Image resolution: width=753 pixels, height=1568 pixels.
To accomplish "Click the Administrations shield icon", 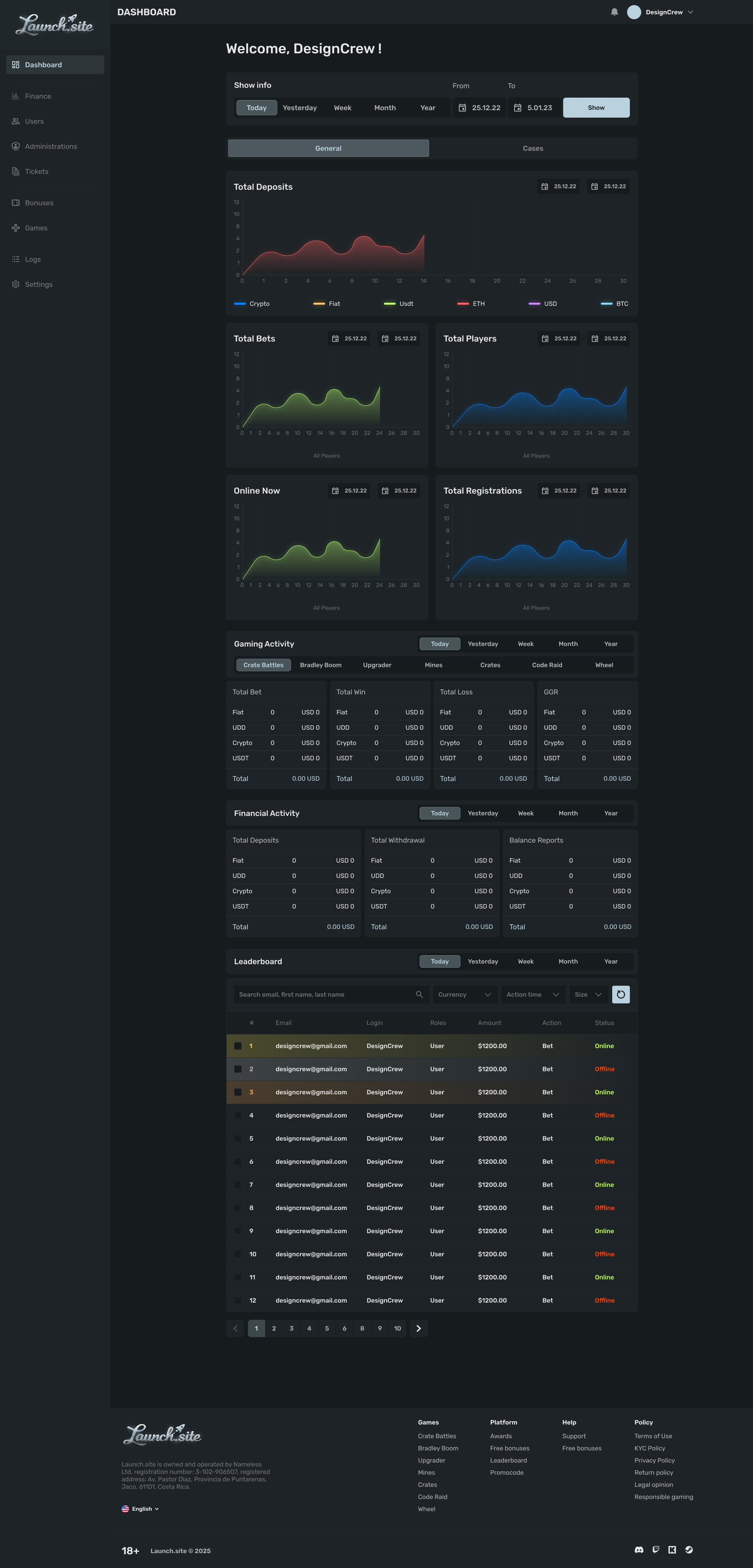I will click(16, 146).
